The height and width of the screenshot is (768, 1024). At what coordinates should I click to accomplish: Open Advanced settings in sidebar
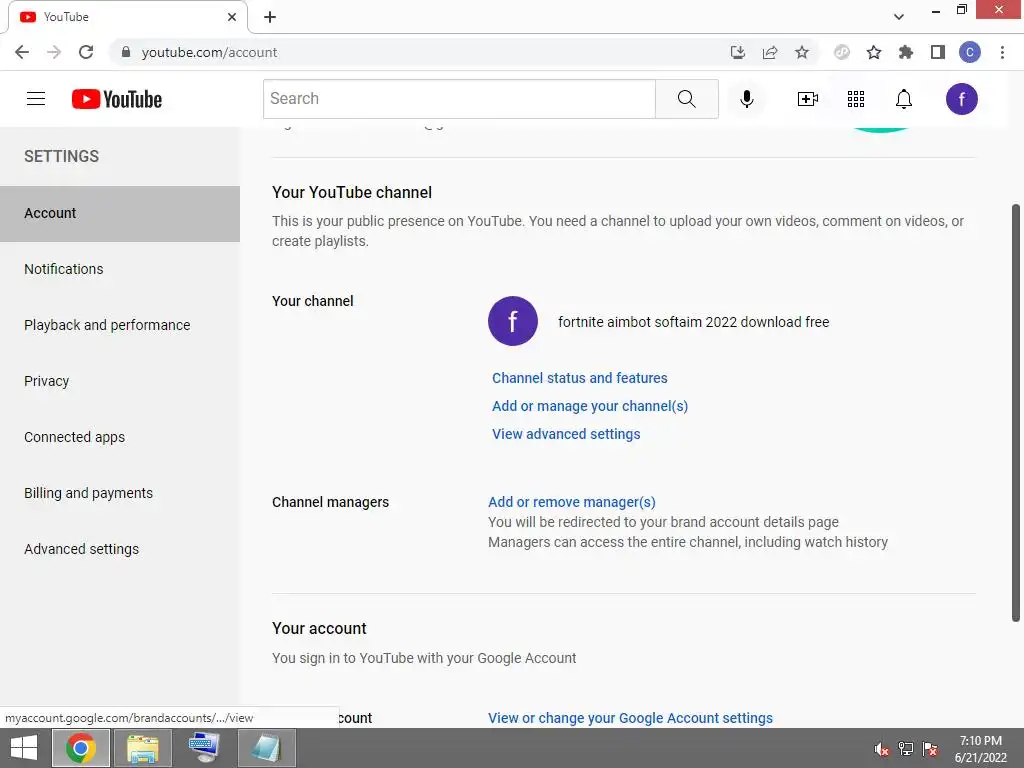pyautogui.click(x=120, y=549)
